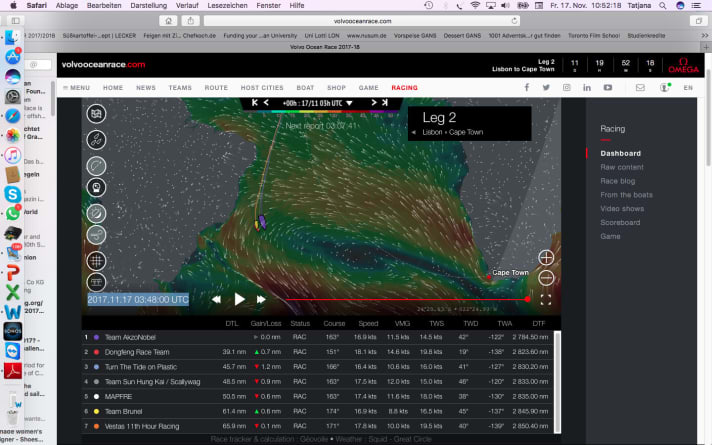Open the LinkedIn icon link

click(x=587, y=87)
